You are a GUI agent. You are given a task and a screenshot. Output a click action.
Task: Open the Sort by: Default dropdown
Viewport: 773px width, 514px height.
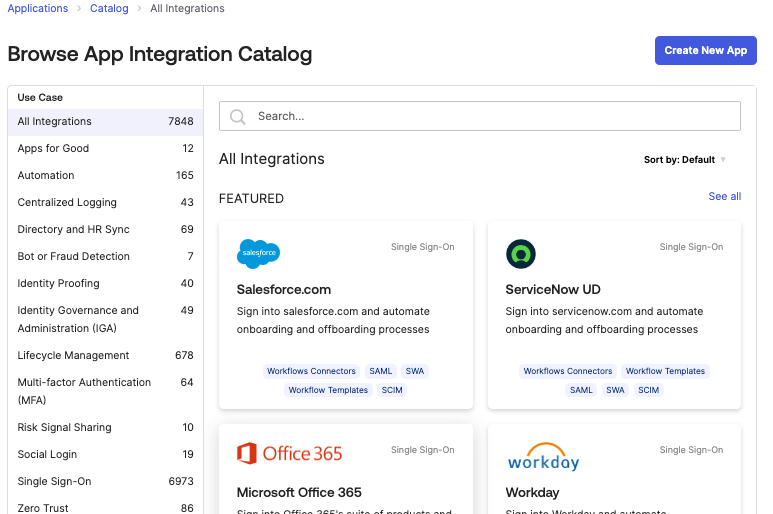click(x=685, y=160)
